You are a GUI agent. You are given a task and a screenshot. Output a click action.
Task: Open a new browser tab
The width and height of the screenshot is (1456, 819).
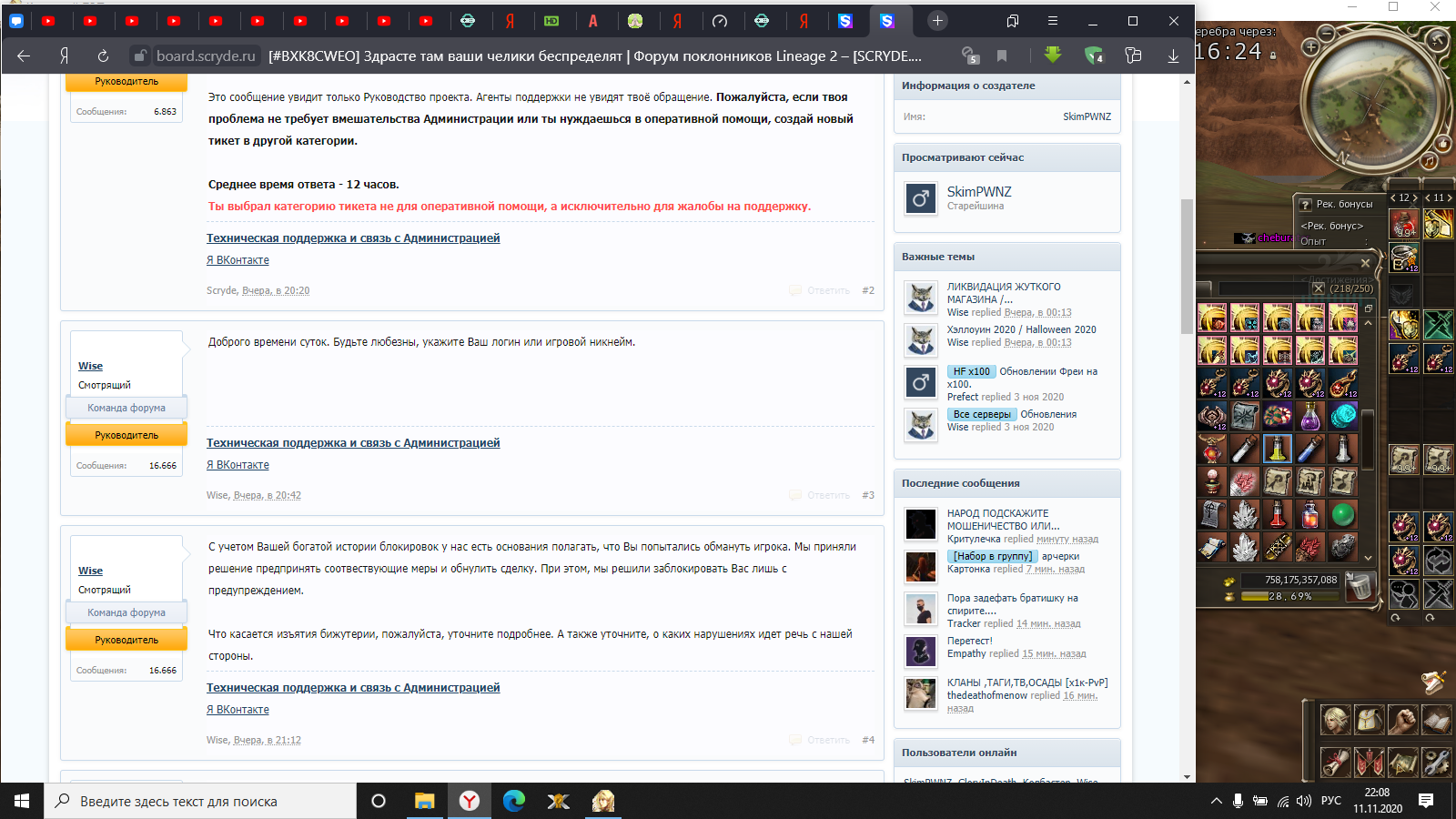pyautogui.click(x=937, y=21)
